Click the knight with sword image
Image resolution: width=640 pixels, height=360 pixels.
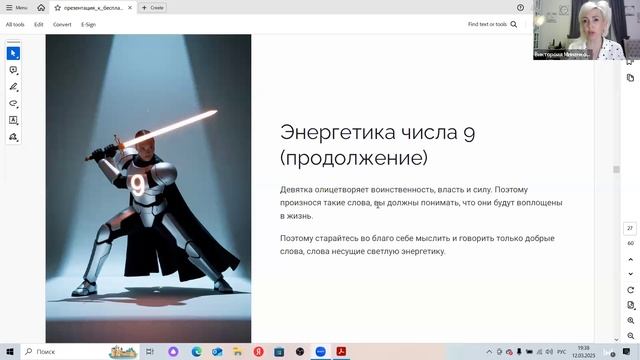149,188
